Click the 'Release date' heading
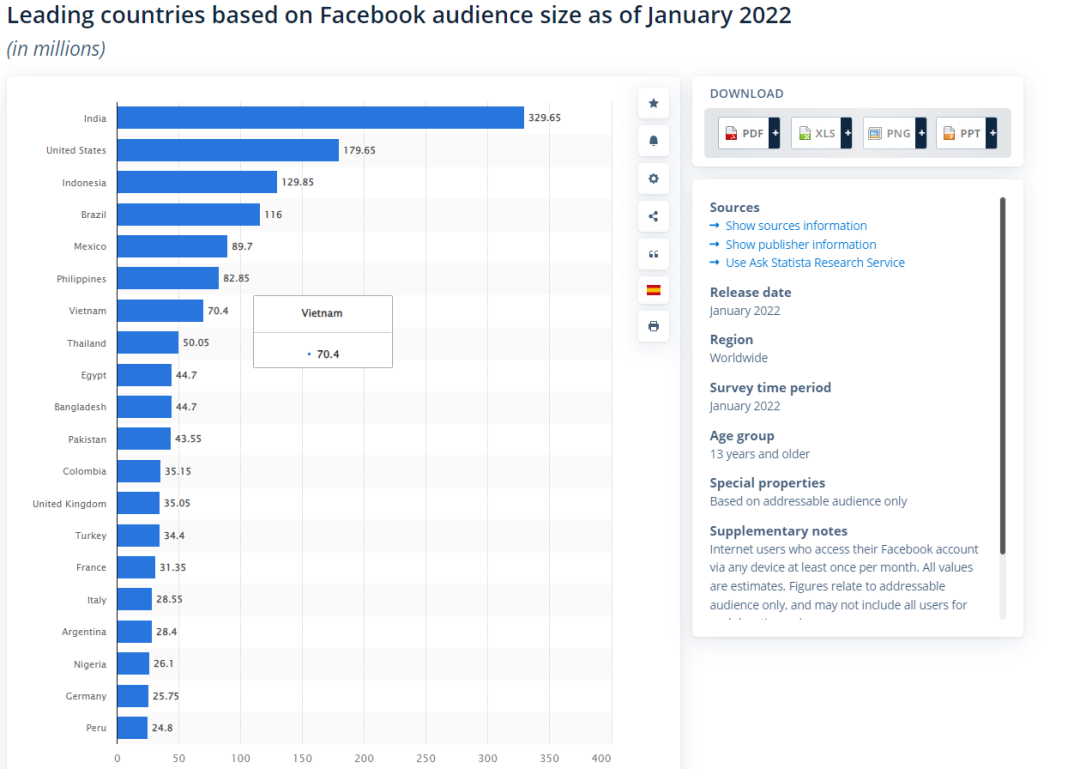The width and height of the screenshot is (1080, 769). pos(751,292)
